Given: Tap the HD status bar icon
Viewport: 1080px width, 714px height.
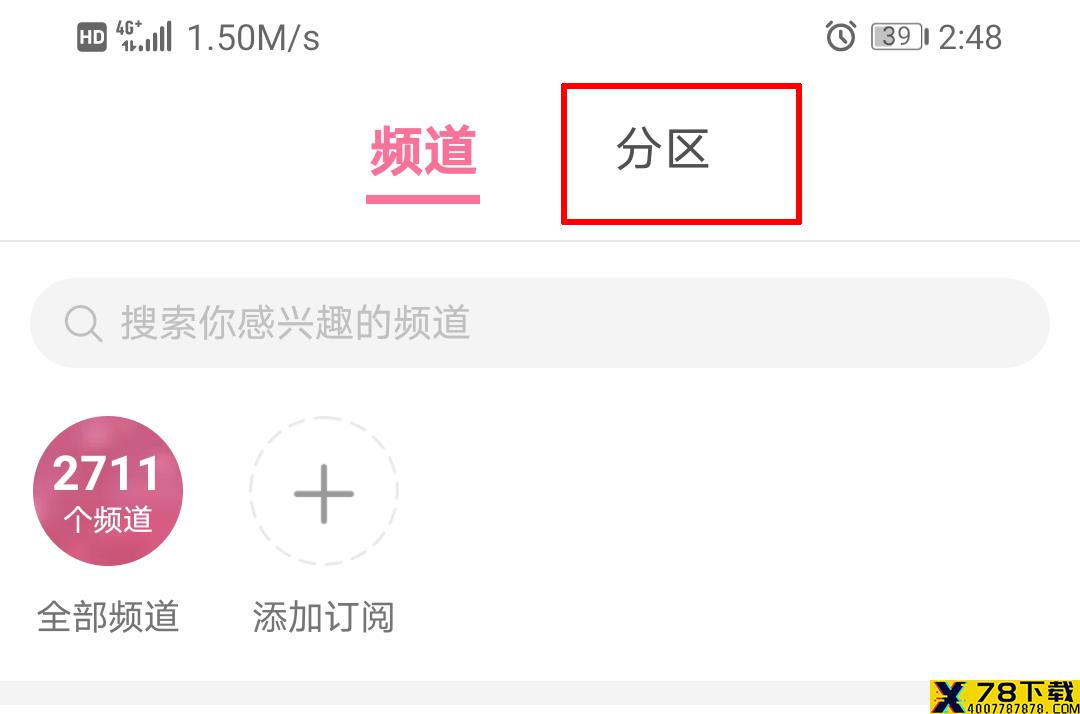Looking at the screenshot, I should coord(92,37).
